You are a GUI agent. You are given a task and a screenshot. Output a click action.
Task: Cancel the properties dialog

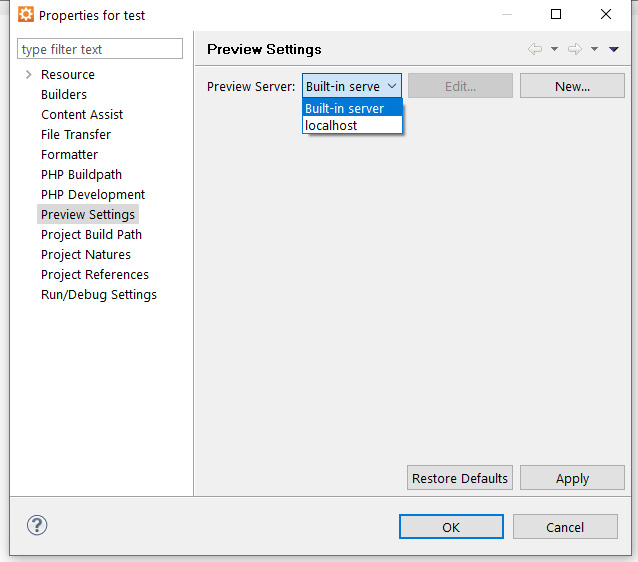coord(565,527)
